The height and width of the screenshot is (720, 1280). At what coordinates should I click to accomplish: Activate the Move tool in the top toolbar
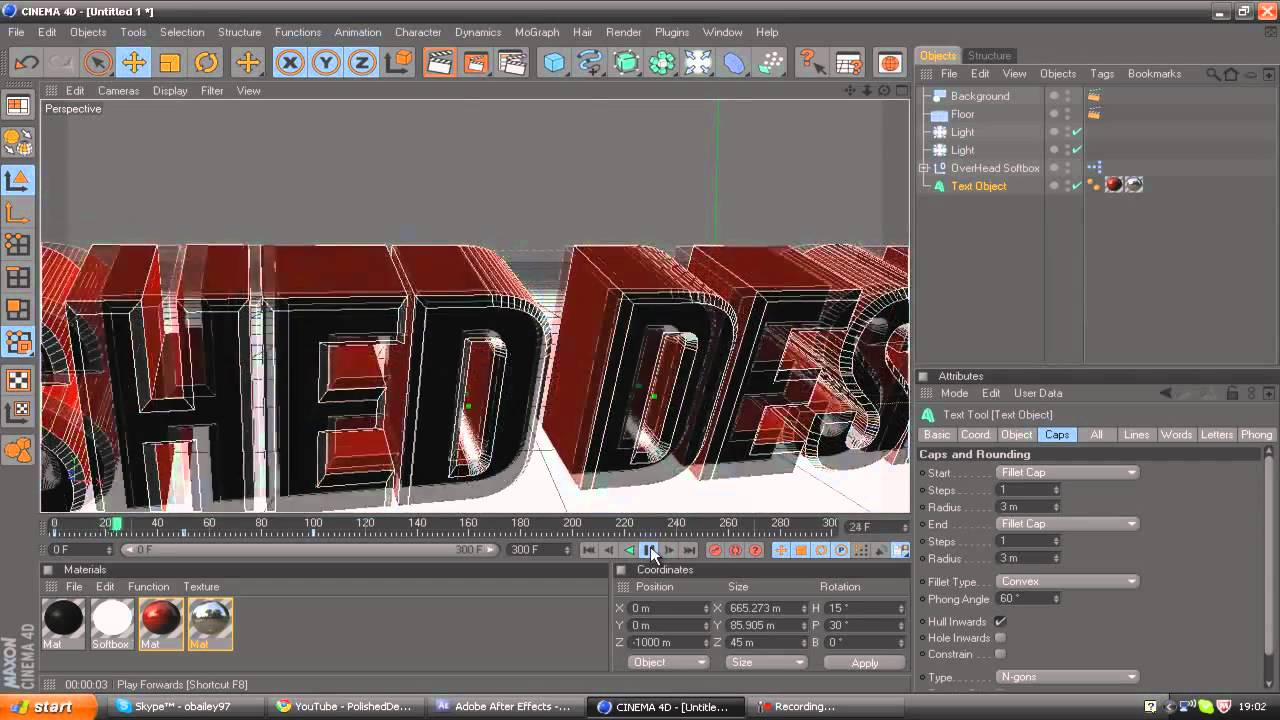[133, 63]
